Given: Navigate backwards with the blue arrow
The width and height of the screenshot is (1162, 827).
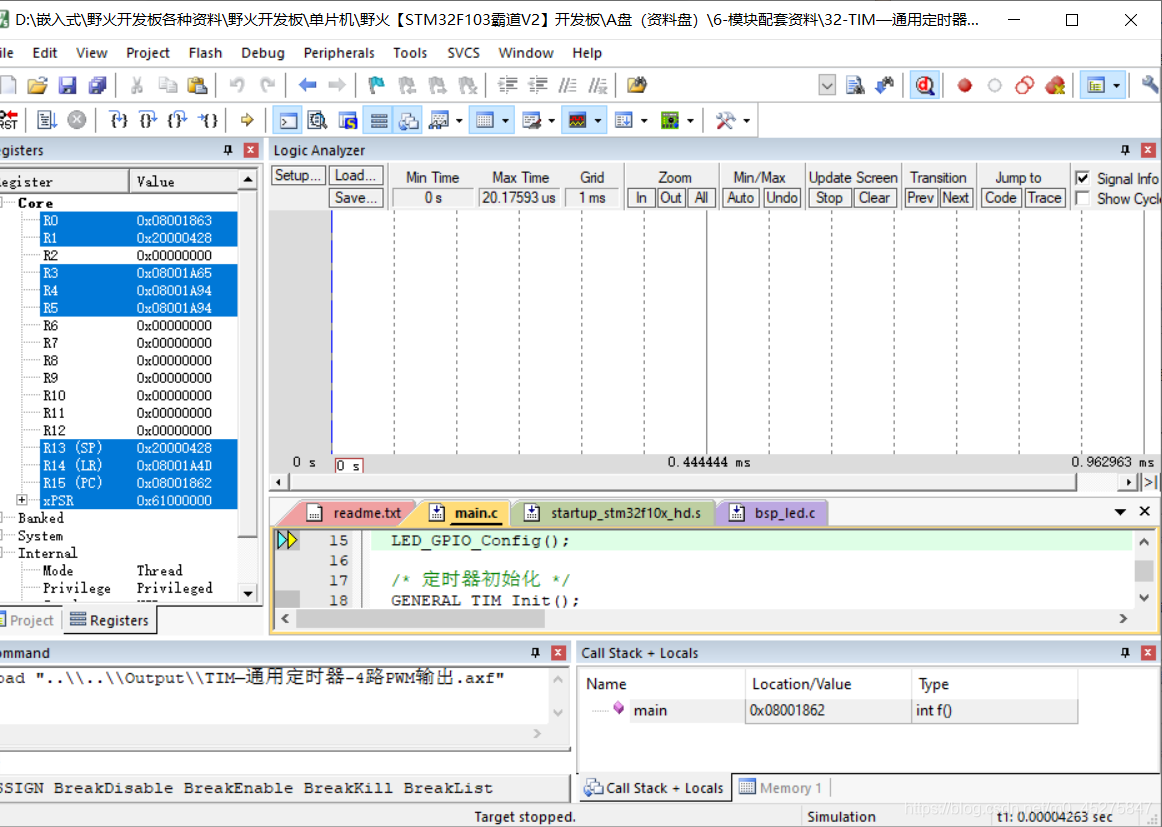Looking at the screenshot, I should tap(307, 85).
